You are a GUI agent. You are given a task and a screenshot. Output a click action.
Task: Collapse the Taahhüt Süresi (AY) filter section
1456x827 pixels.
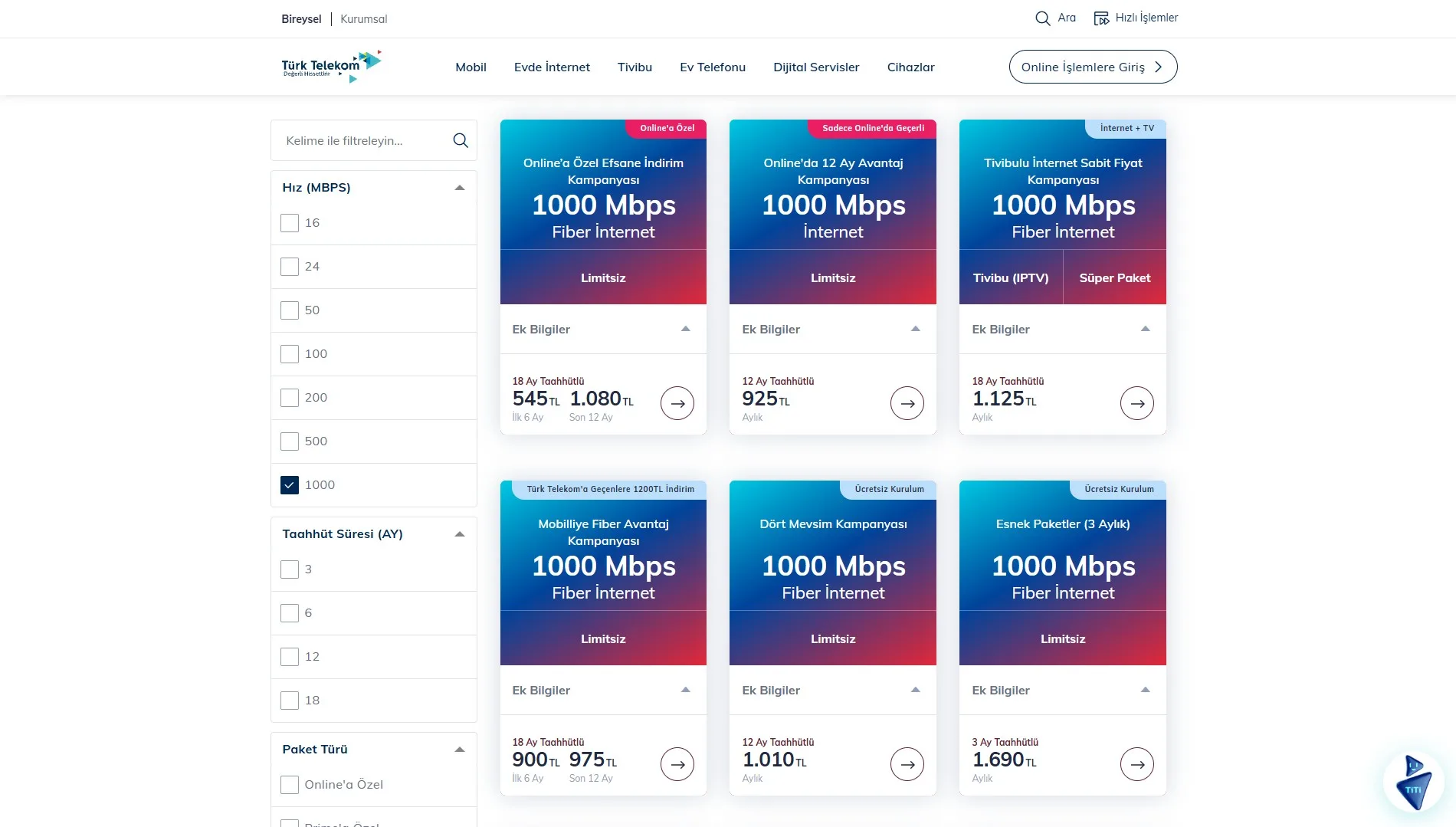[460, 534]
